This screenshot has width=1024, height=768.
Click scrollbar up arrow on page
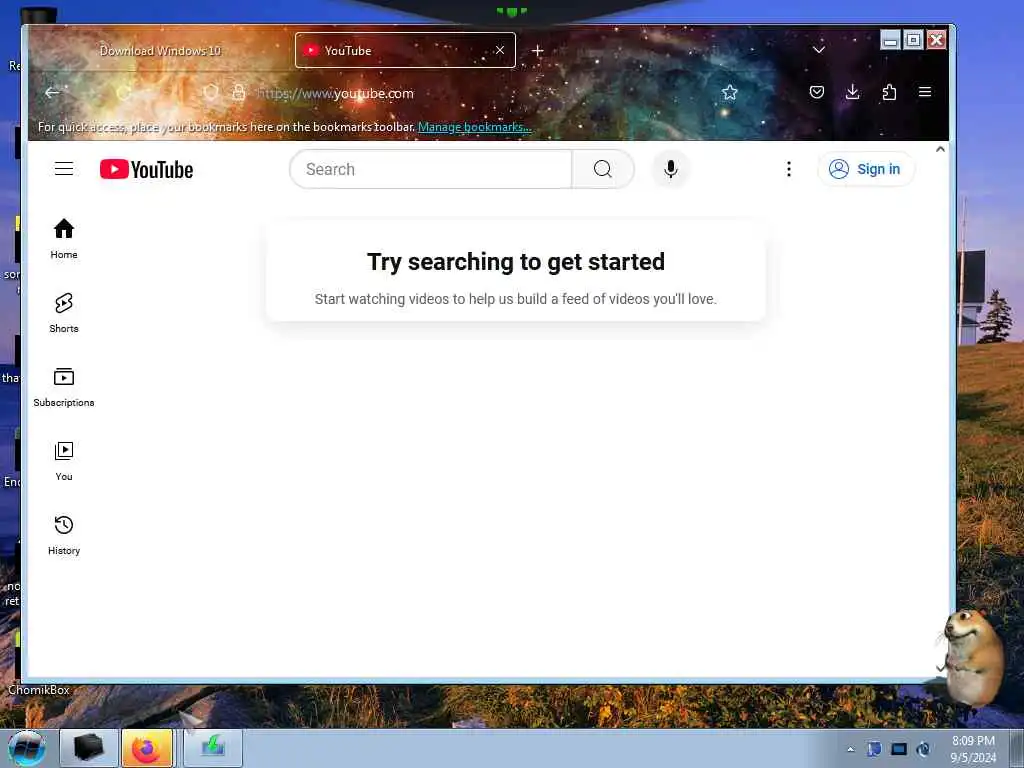pos(940,150)
